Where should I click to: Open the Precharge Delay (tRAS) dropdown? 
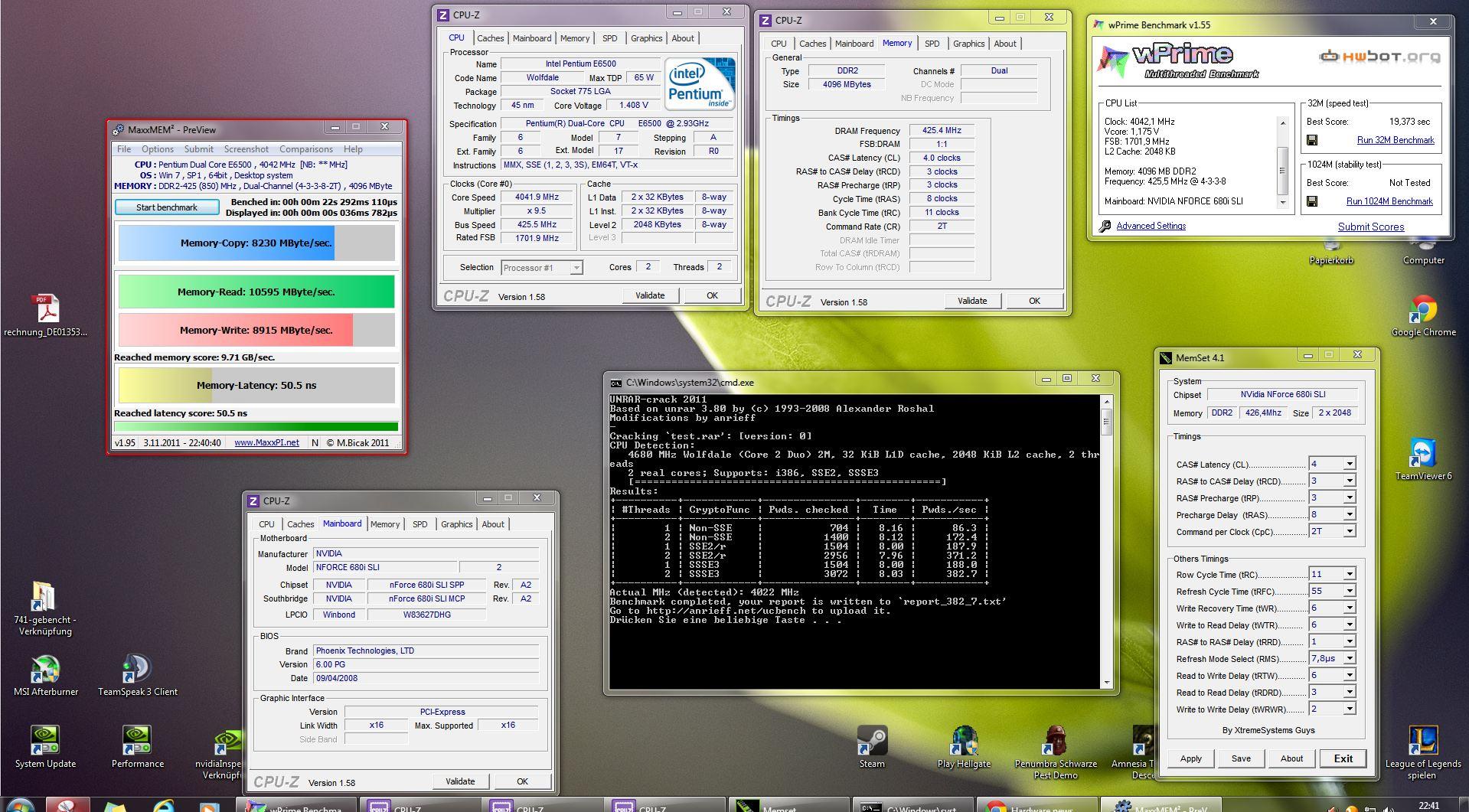click(1350, 514)
